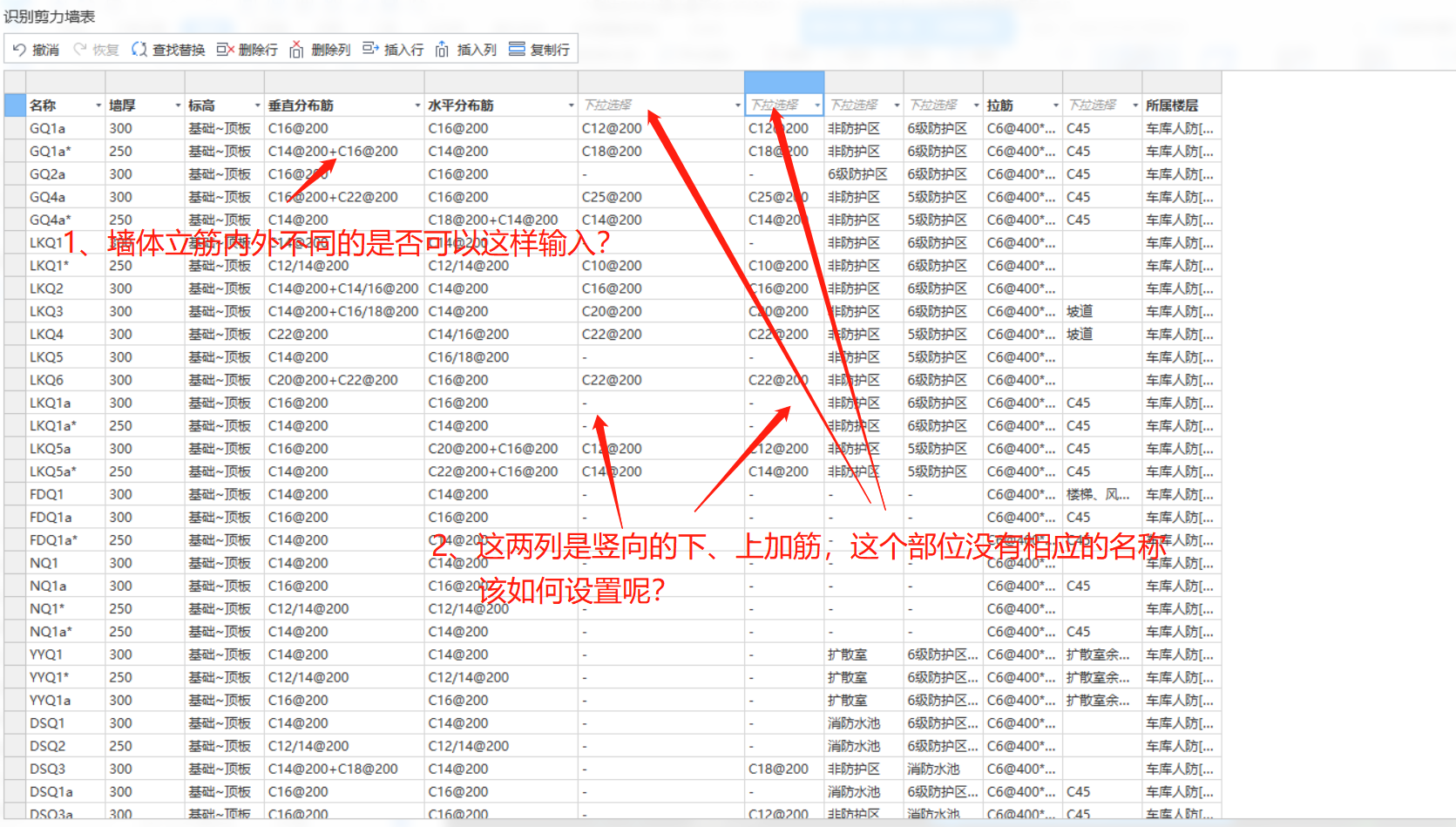Open 下拉选择 dropdown under the highlighted blue column
Screen dimensions: 1456x827
tap(816, 105)
